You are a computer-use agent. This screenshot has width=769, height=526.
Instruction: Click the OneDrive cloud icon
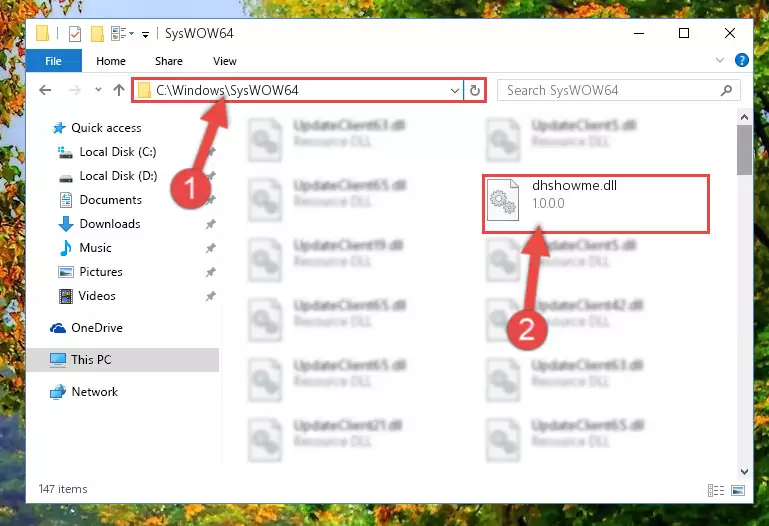[58, 328]
